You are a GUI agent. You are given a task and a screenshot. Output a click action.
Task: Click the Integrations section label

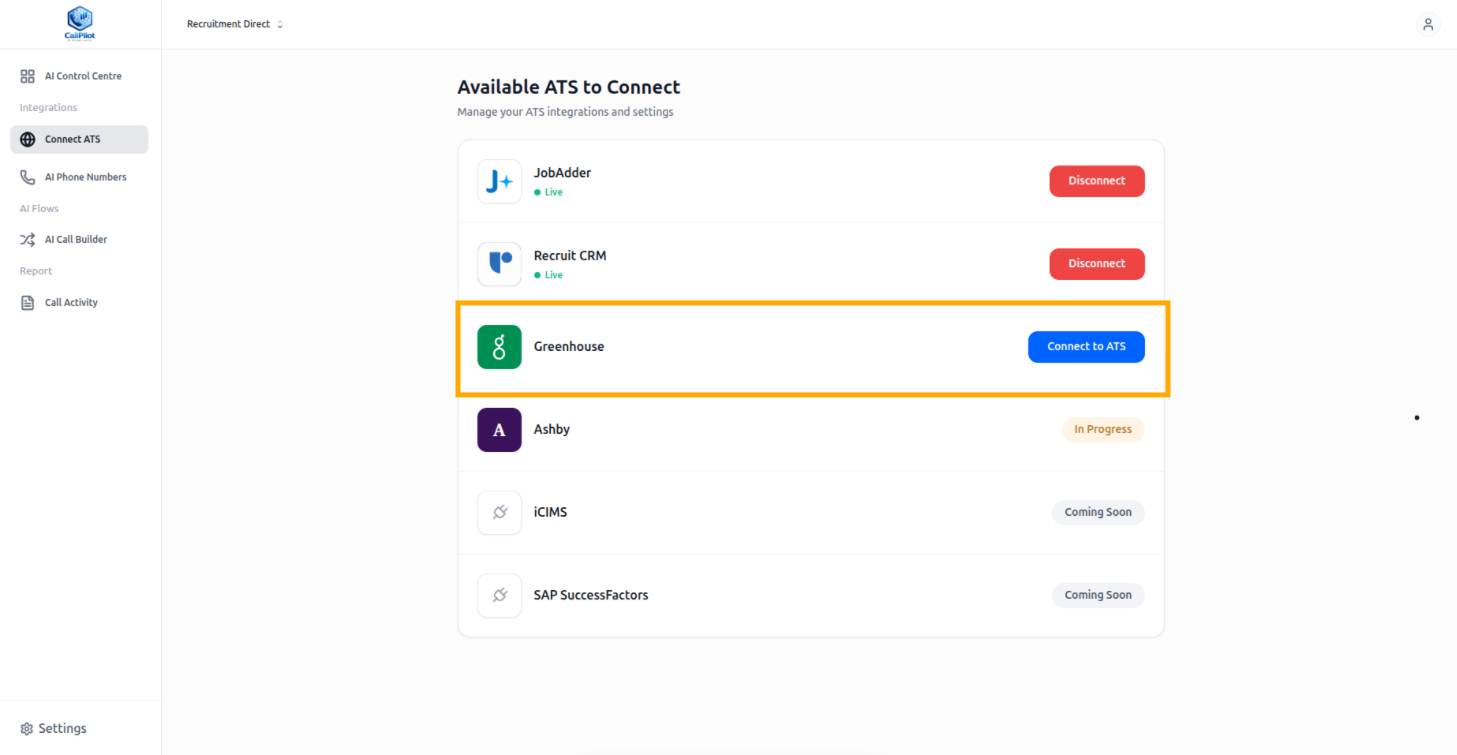(x=48, y=108)
